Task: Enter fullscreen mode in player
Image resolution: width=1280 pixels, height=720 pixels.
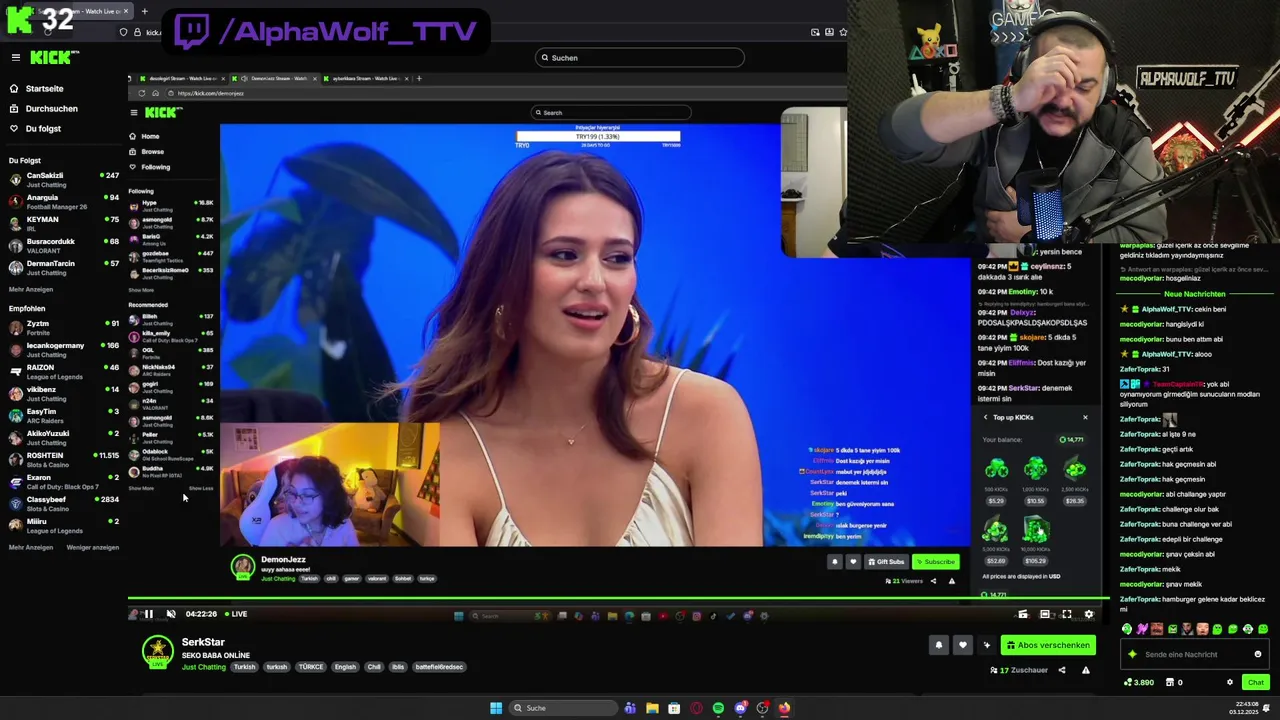Action: (x=1067, y=615)
